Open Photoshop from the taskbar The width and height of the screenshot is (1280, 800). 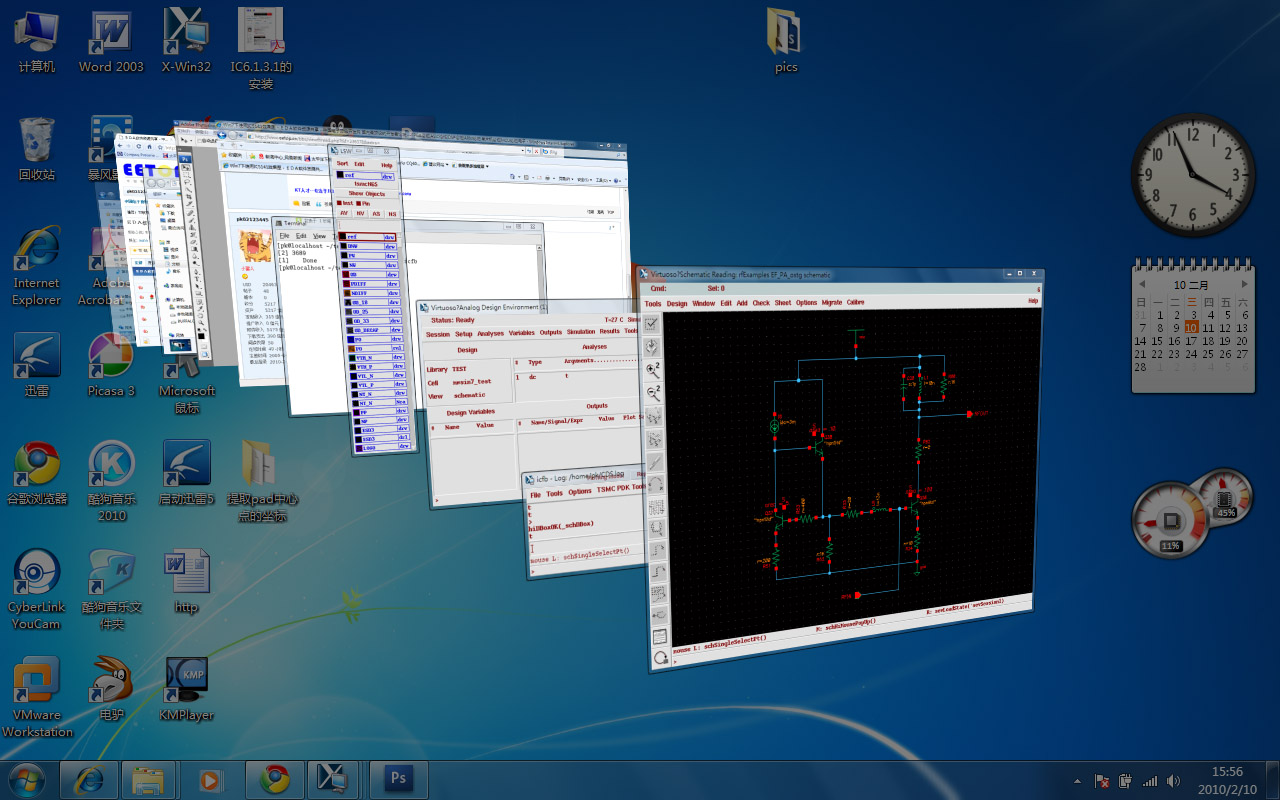click(x=399, y=778)
